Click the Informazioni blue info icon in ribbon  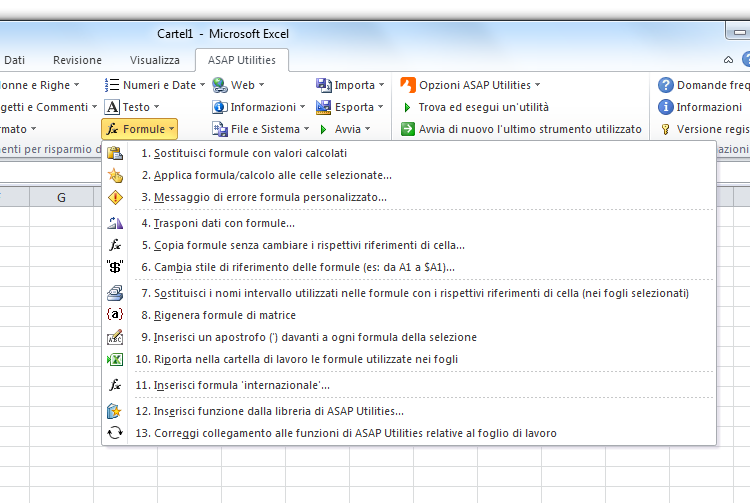[x=220, y=107]
